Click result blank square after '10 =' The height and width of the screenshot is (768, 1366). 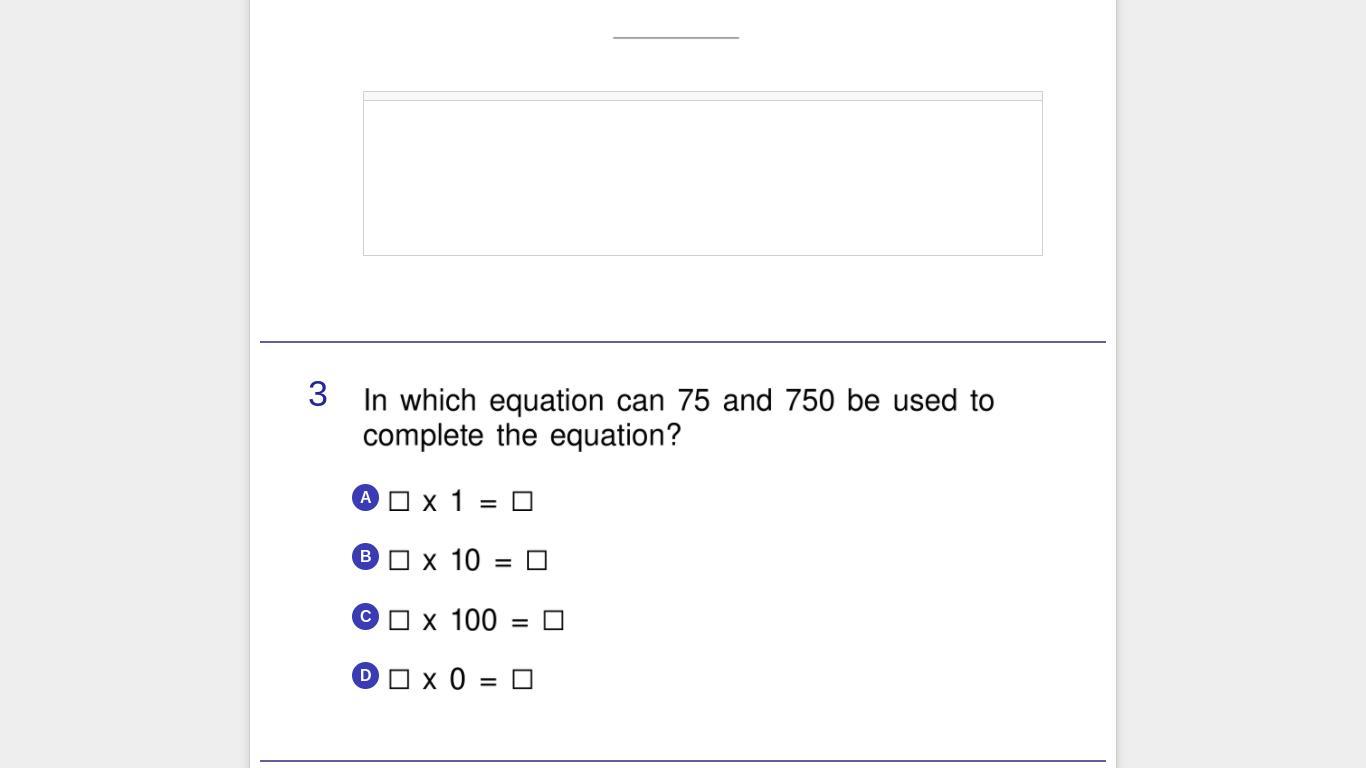[537, 561]
